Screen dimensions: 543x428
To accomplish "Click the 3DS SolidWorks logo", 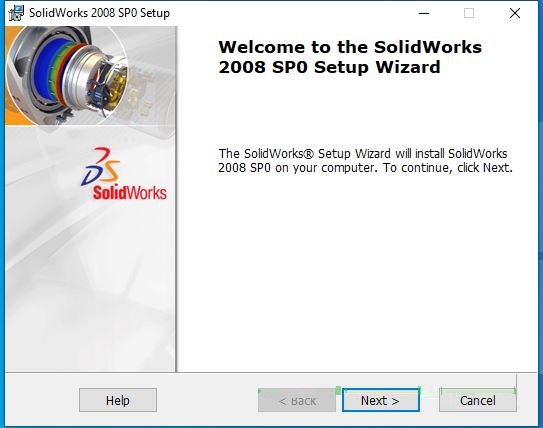I will tap(124, 174).
